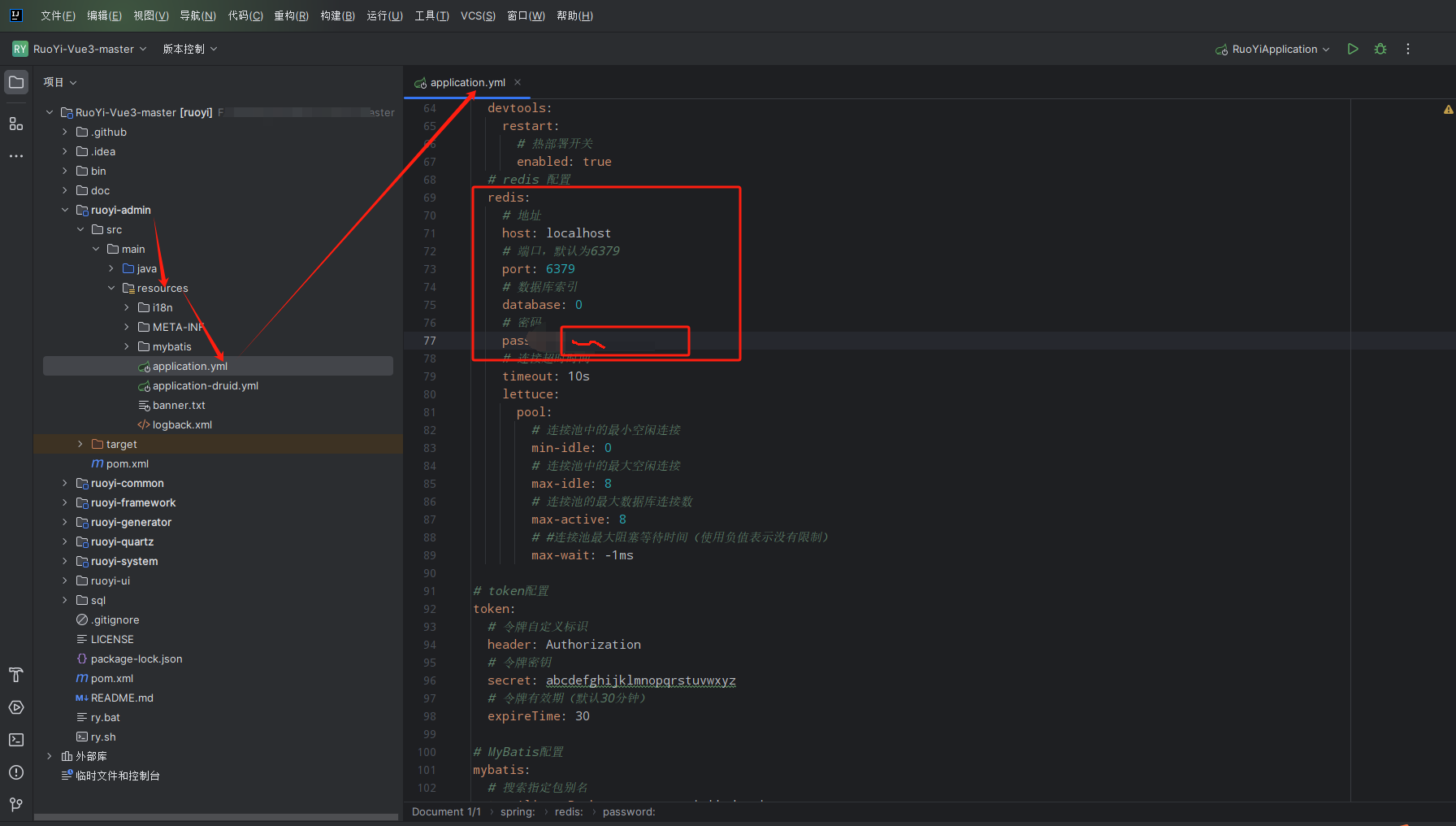
Task: Select LICENSE file in project tree
Action: click(112, 639)
